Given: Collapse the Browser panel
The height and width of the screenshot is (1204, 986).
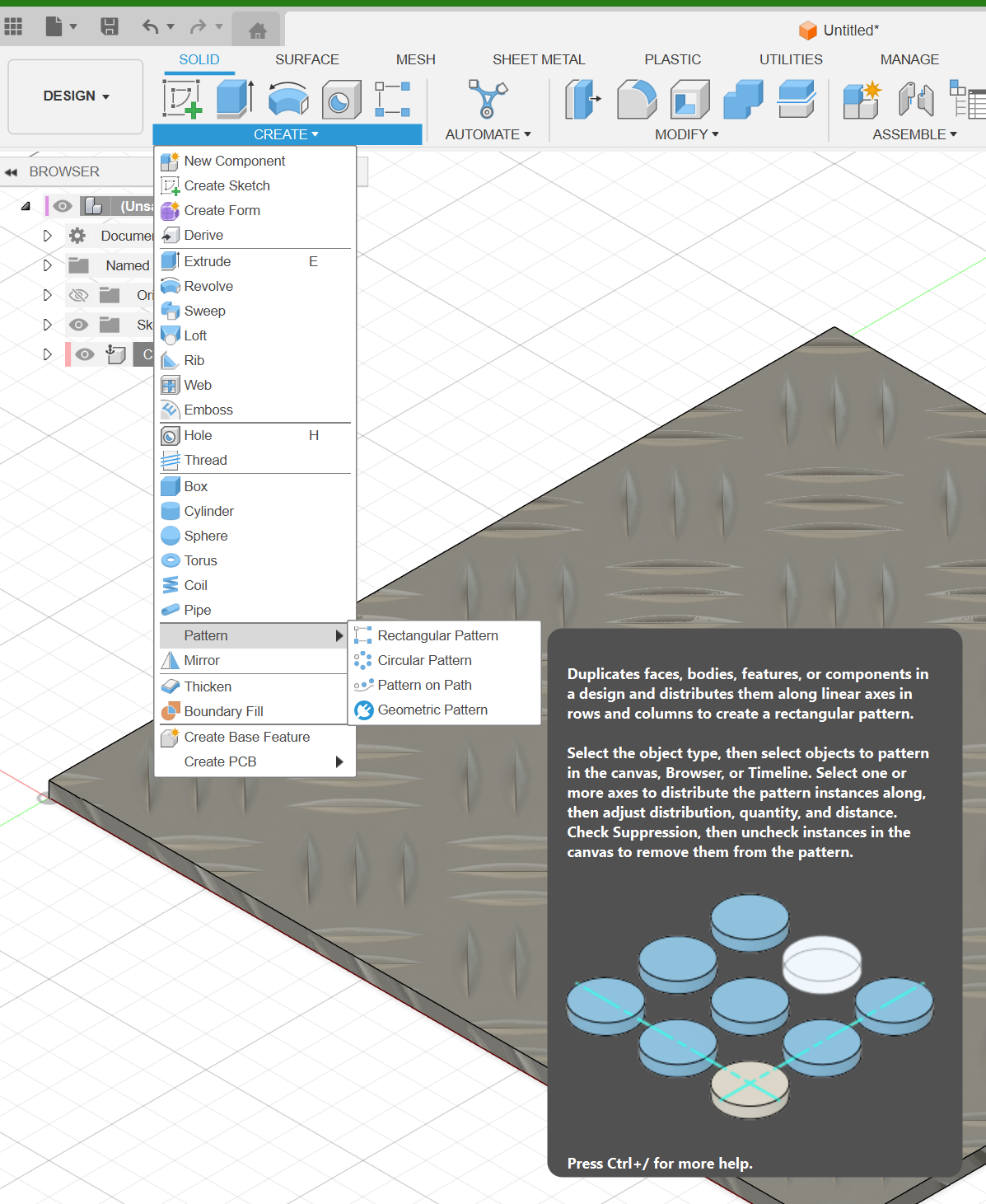Looking at the screenshot, I should pos(12,171).
